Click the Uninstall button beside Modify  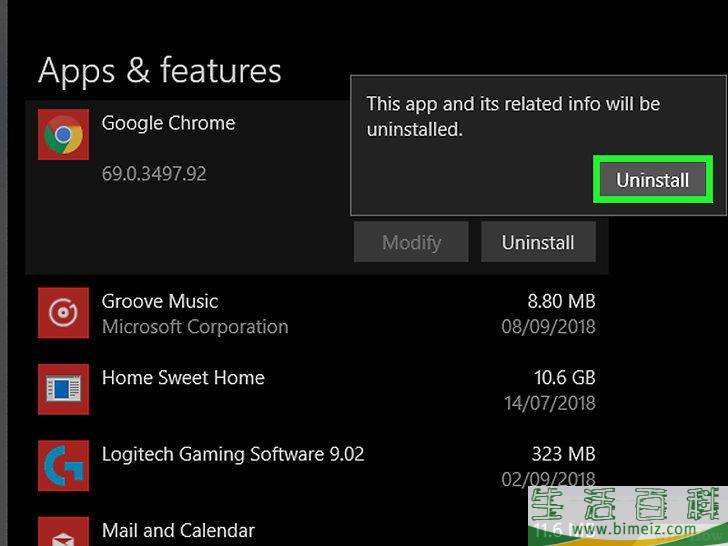point(538,242)
